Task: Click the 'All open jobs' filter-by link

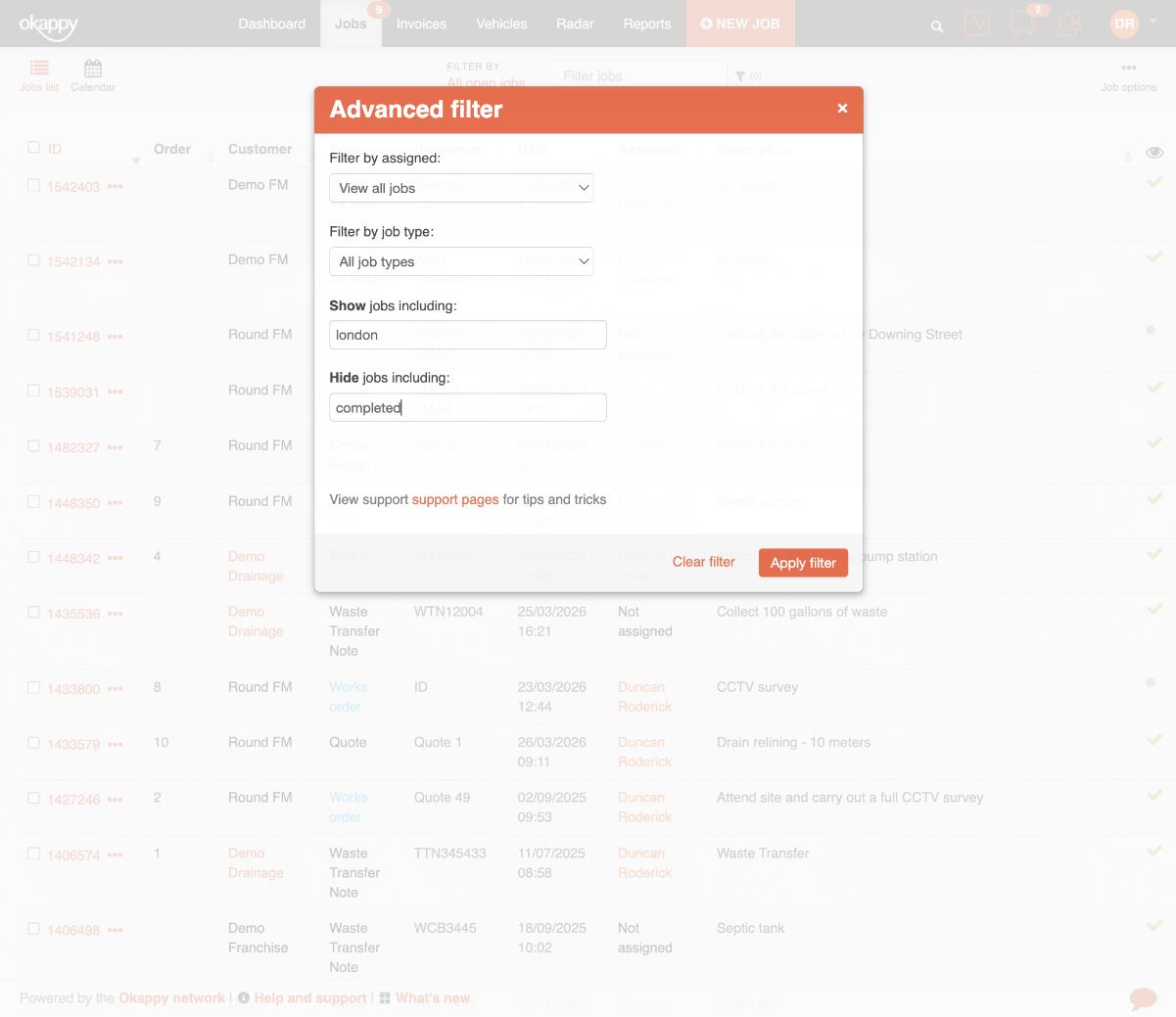Action: coord(486,82)
